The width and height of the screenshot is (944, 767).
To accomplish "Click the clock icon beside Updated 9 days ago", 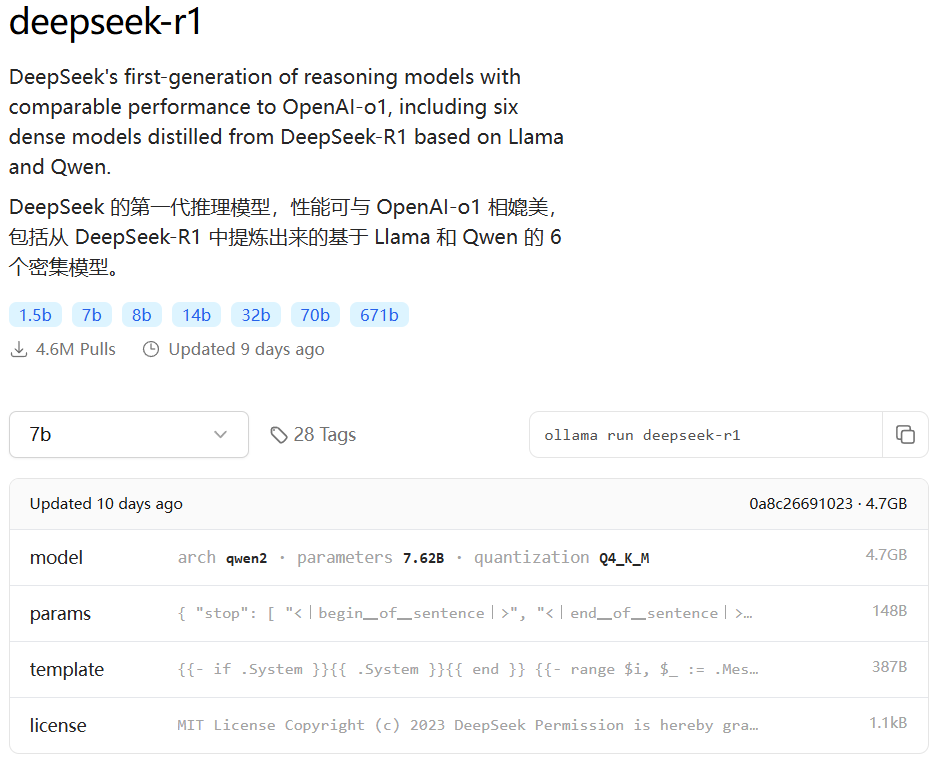I will point(151,349).
